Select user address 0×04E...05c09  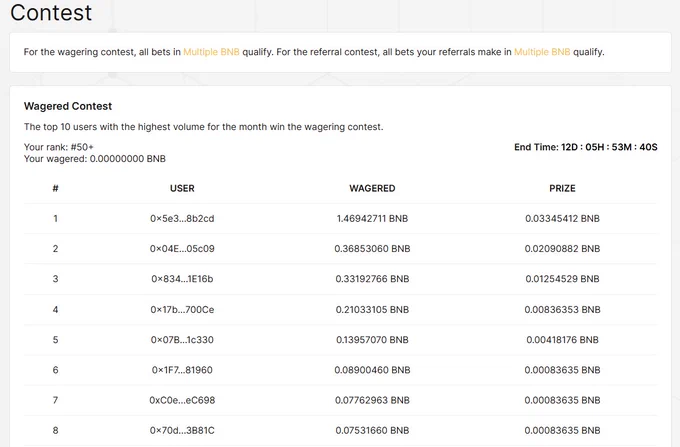tap(182, 249)
